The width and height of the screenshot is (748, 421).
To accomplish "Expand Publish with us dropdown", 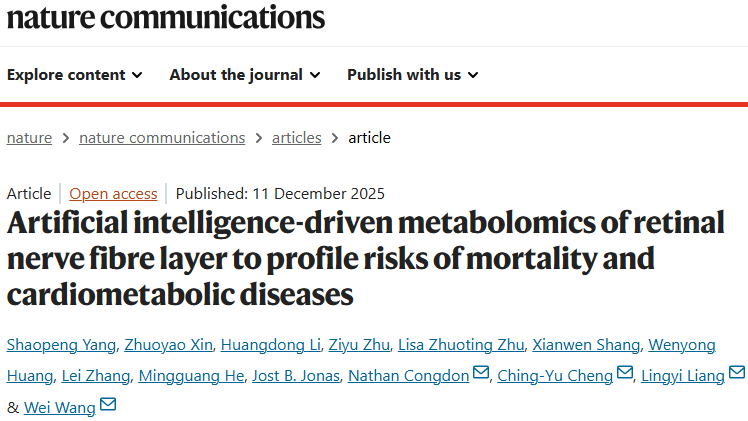I will tap(413, 75).
